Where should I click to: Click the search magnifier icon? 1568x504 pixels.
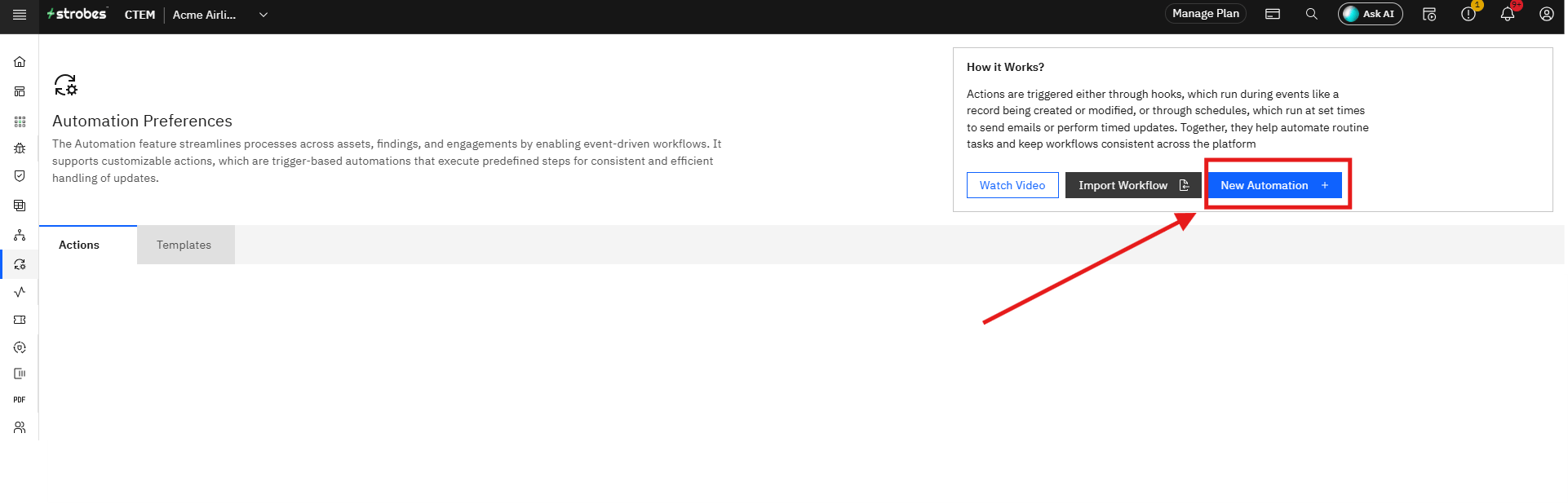[x=1312, y=14]
